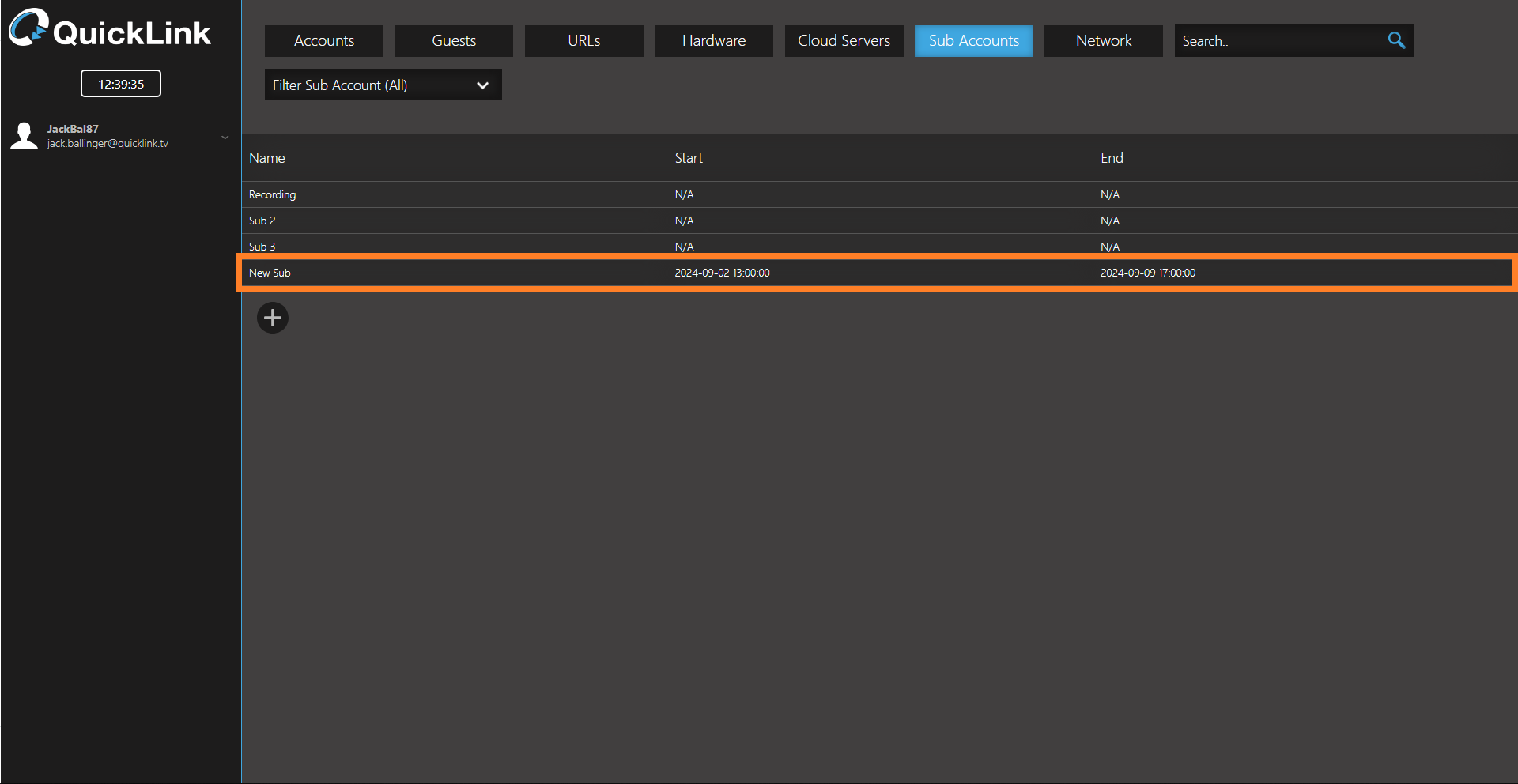Select the New Sub row

tap(270, 273)
